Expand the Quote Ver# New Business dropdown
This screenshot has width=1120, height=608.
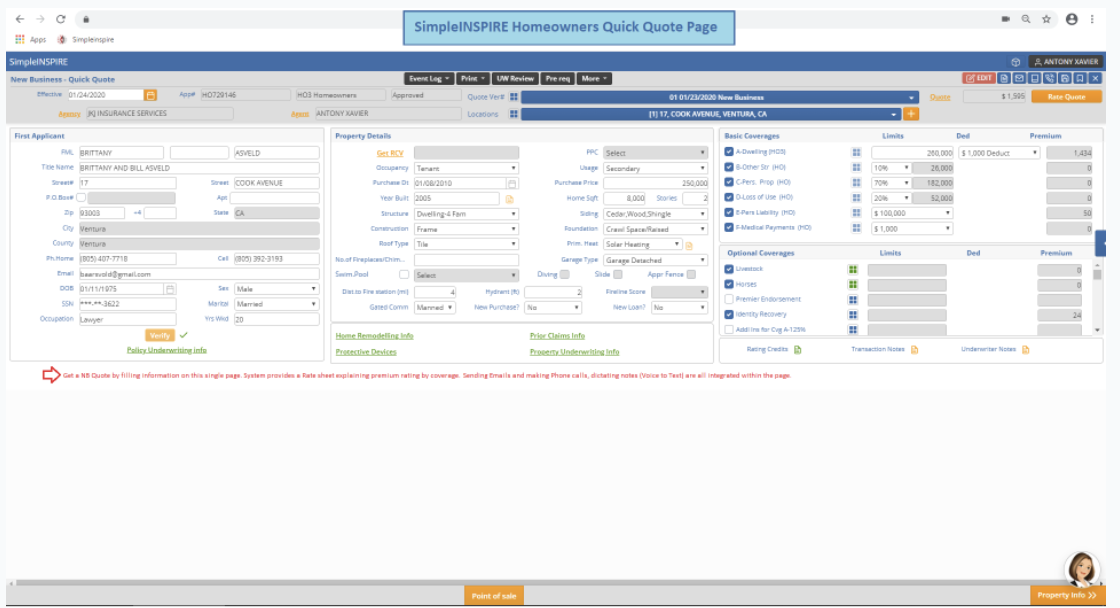tap(719, 97)
